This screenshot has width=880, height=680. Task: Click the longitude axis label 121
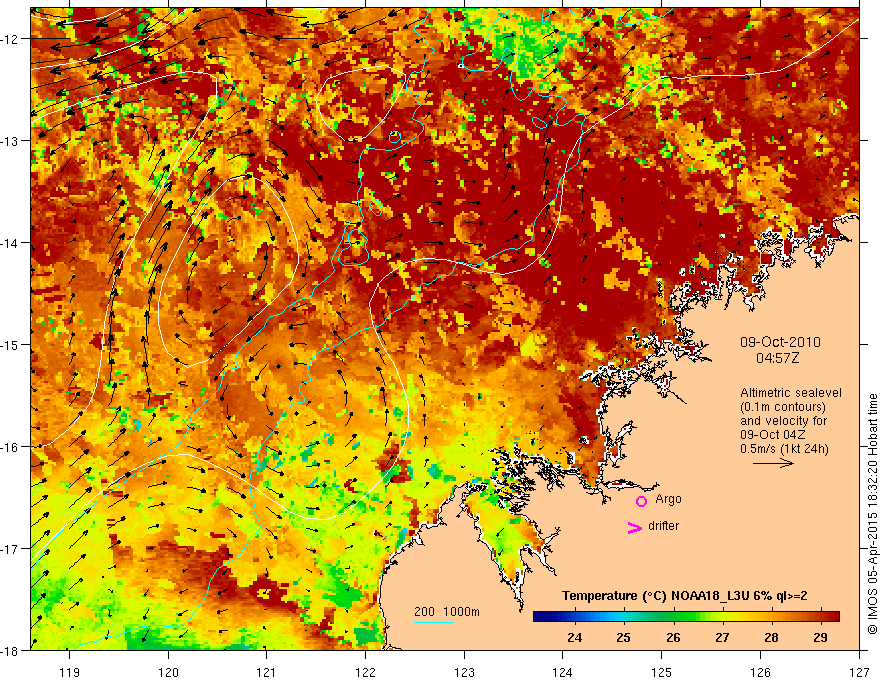(267, 672)
